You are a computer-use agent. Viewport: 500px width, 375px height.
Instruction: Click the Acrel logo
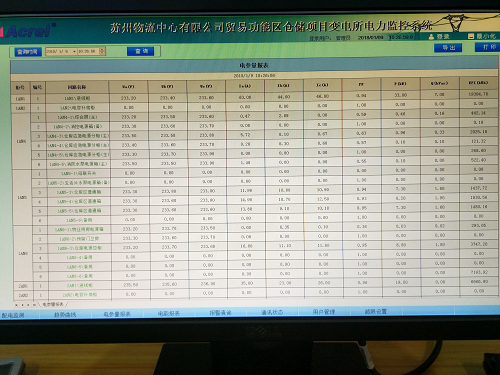point(28,31)
